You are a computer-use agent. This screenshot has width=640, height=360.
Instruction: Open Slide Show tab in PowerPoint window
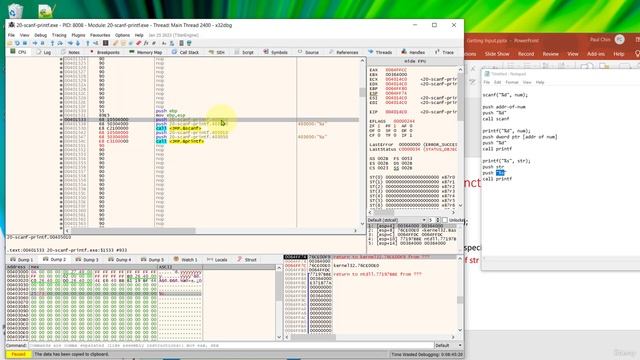pos(497,54)
